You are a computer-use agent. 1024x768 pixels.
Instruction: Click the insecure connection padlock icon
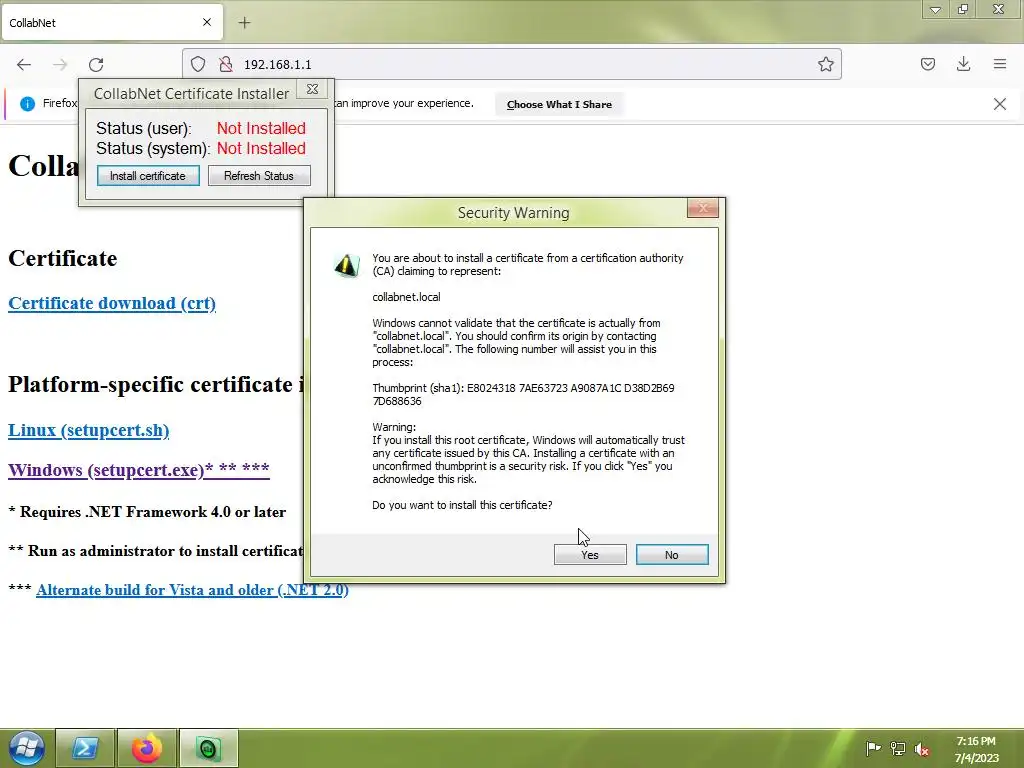click(x=226, y=64)
